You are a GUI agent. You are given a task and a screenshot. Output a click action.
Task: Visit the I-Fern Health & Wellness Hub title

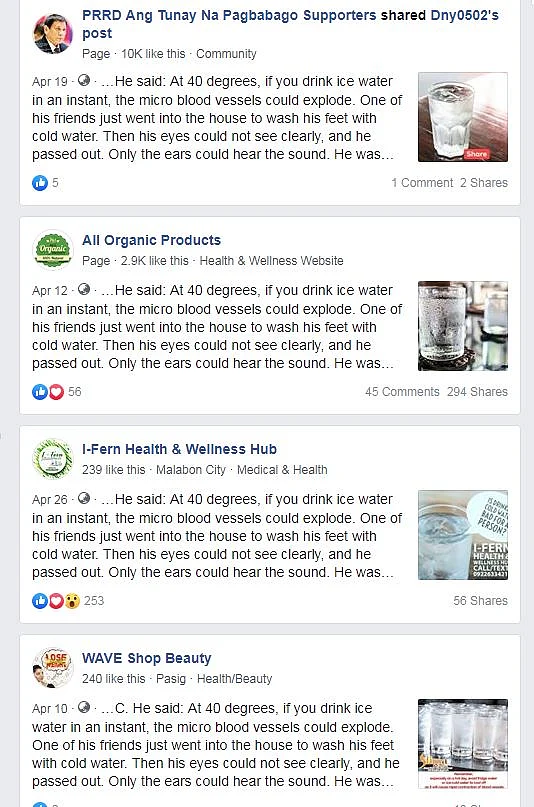pyautogui.click(x=180, y=449)
